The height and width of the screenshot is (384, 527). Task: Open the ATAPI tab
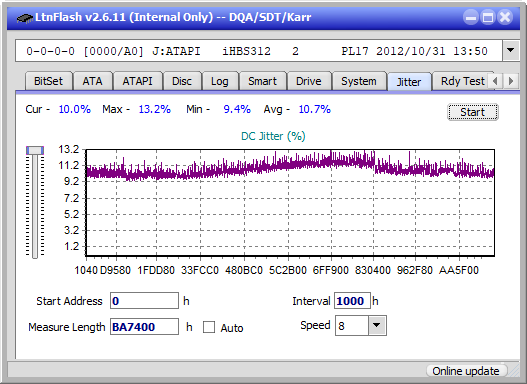point(137,81)
